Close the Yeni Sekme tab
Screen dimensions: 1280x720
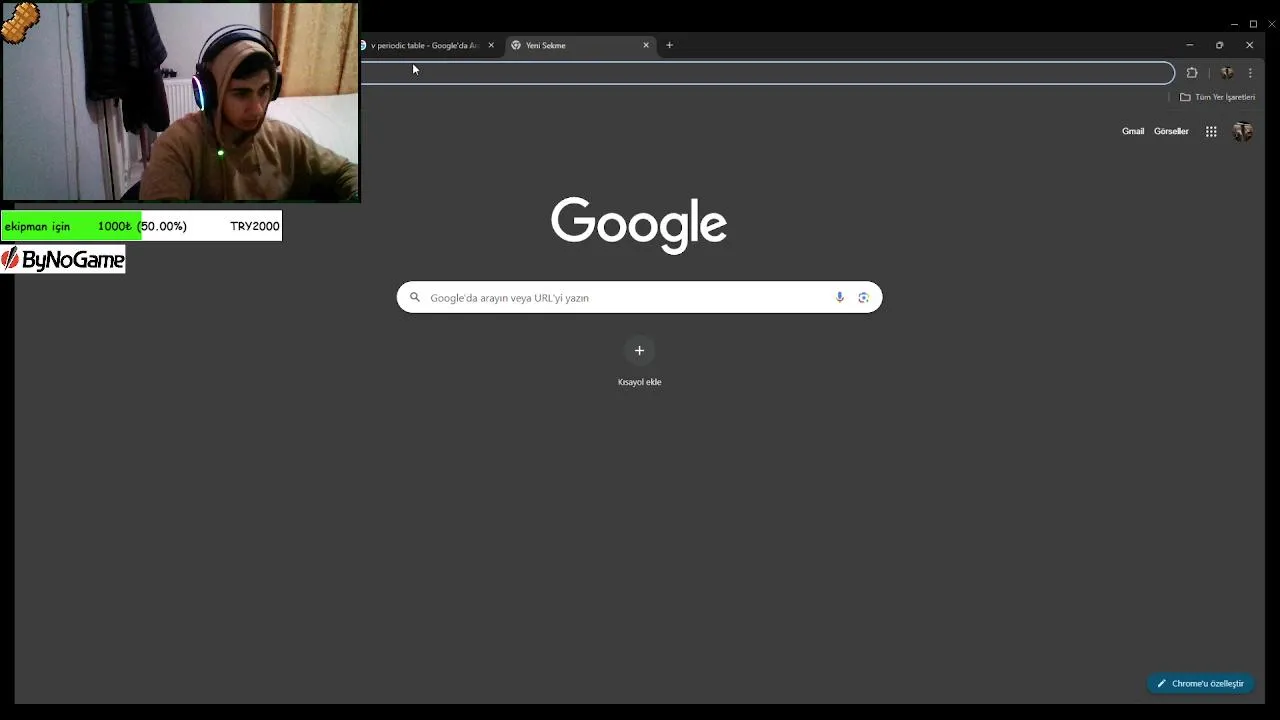tap(646, 45)
